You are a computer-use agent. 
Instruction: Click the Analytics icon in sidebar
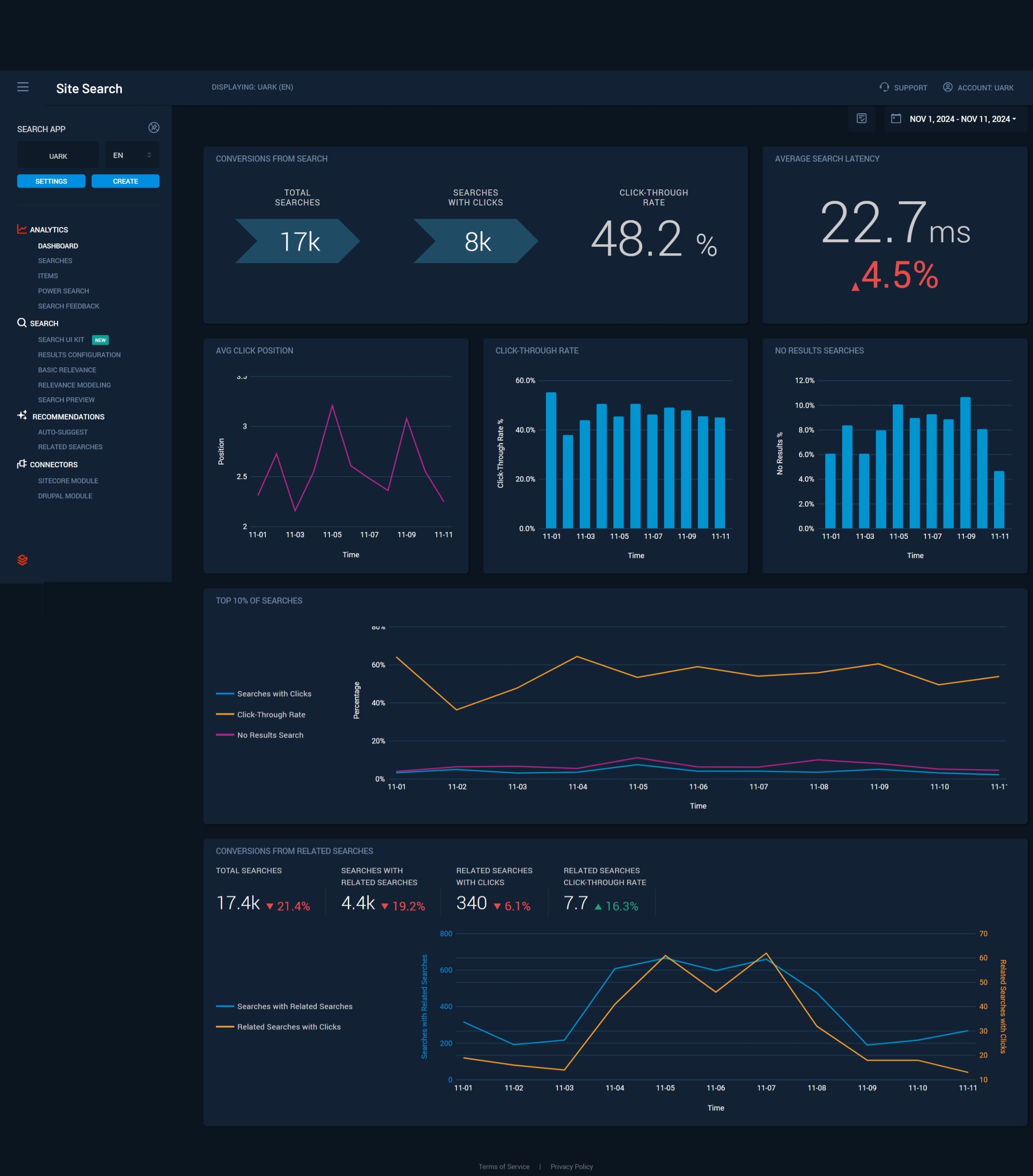coord(21,229)
